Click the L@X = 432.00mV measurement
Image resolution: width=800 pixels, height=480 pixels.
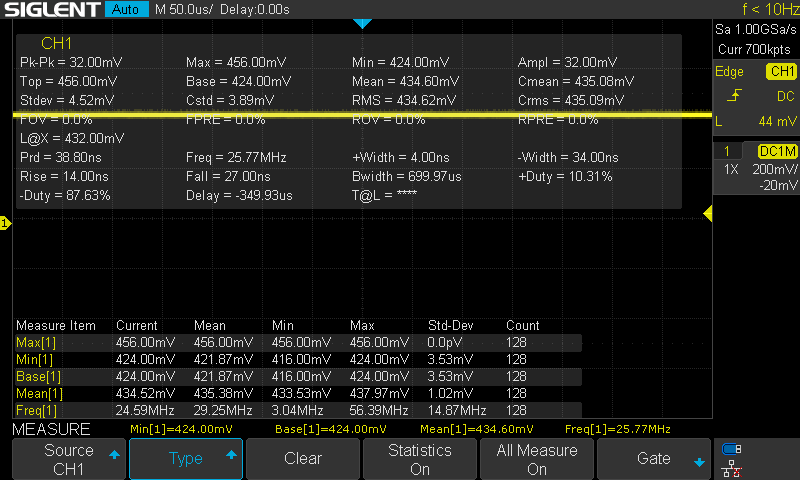click(72, 139)
